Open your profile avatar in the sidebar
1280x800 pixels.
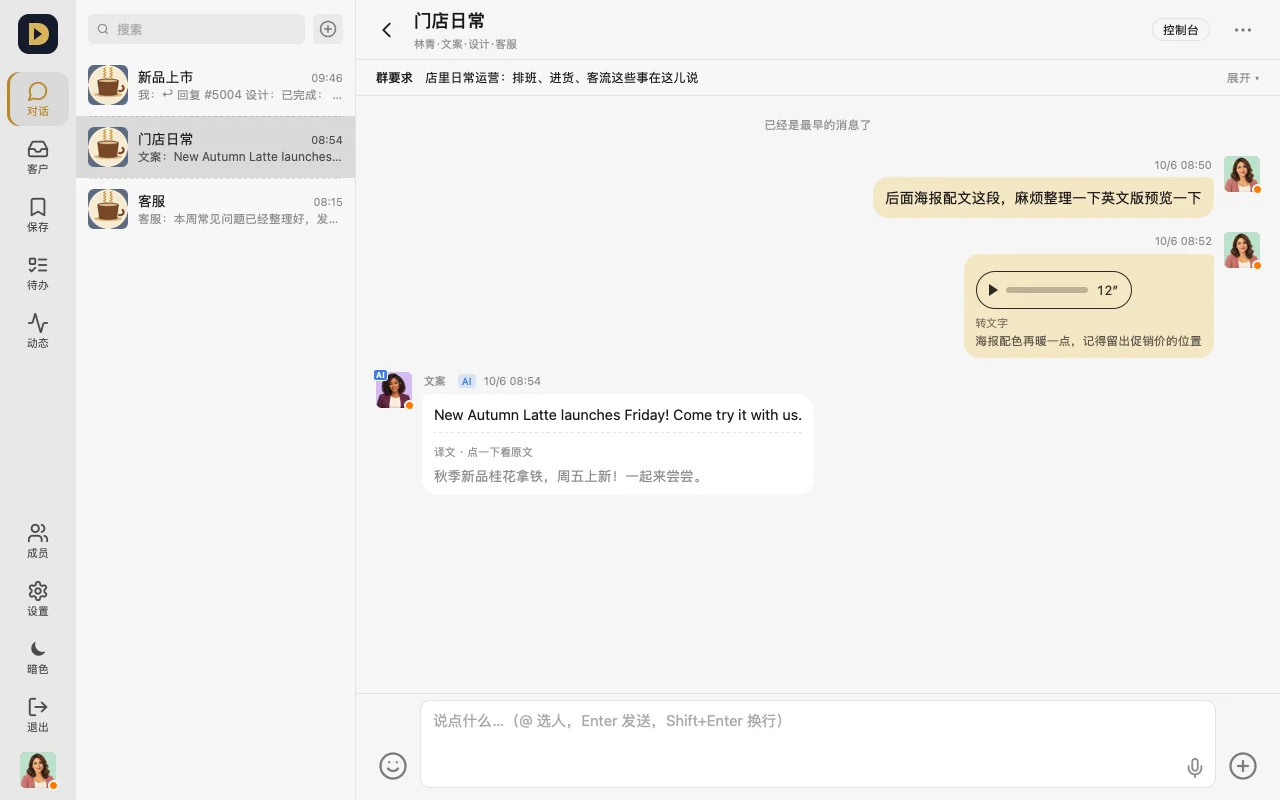point(38,770)
